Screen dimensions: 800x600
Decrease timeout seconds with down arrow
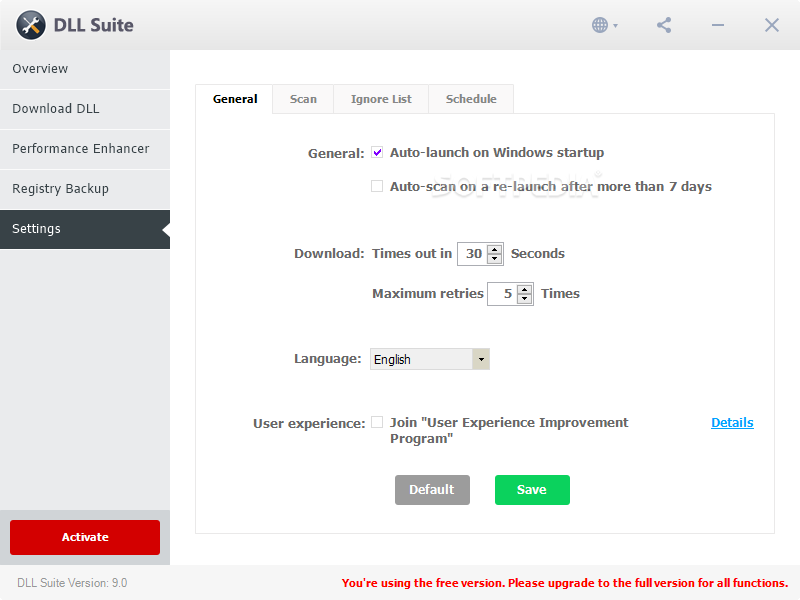pyautogui.click(x=494, y=259)
